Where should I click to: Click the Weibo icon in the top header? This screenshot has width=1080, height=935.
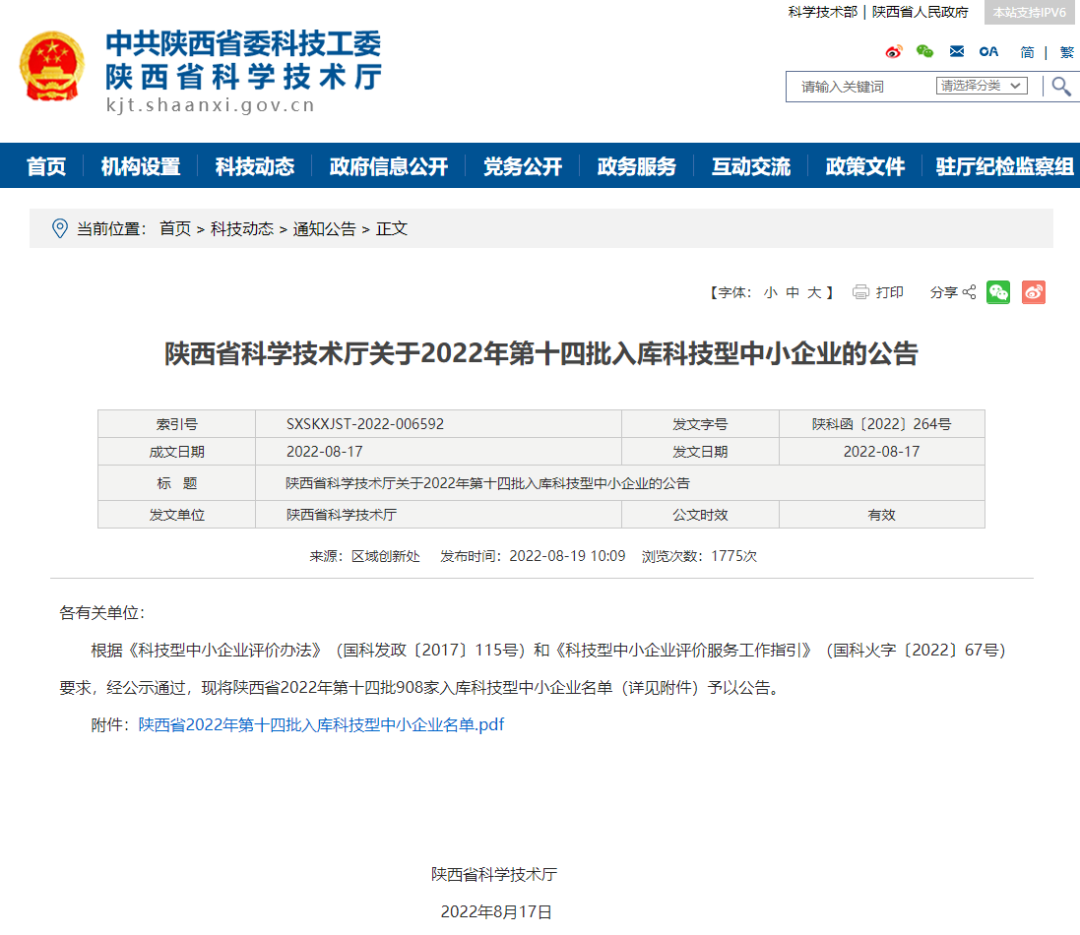893,51
